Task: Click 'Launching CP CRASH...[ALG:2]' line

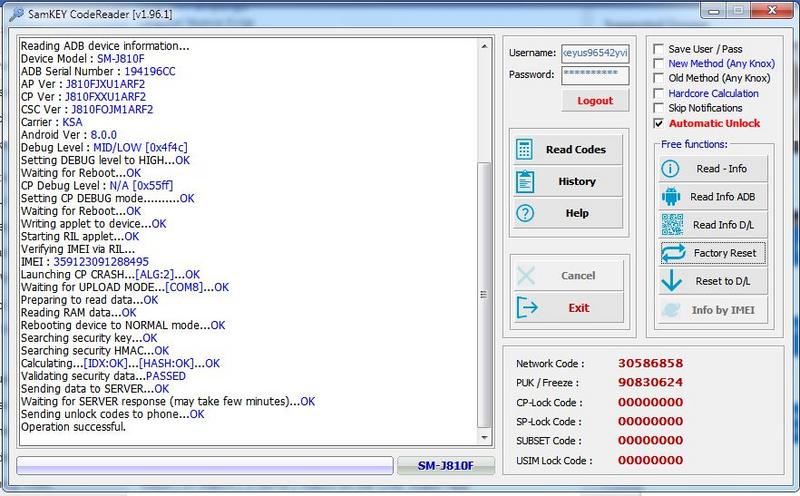Action: click(x=110, y=275)
